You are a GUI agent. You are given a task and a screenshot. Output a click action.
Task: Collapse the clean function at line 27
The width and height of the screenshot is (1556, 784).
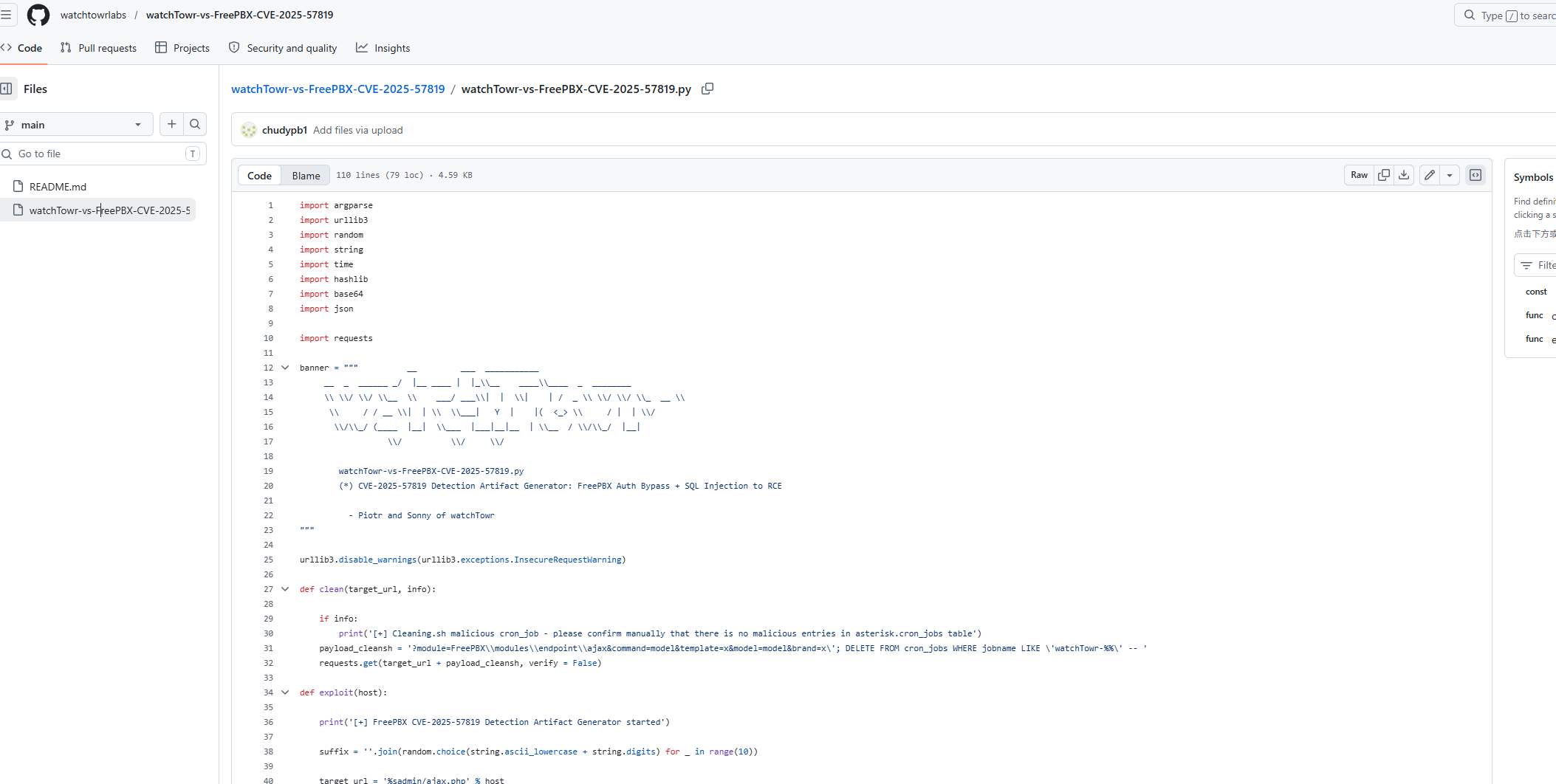(x=285, y=589)
